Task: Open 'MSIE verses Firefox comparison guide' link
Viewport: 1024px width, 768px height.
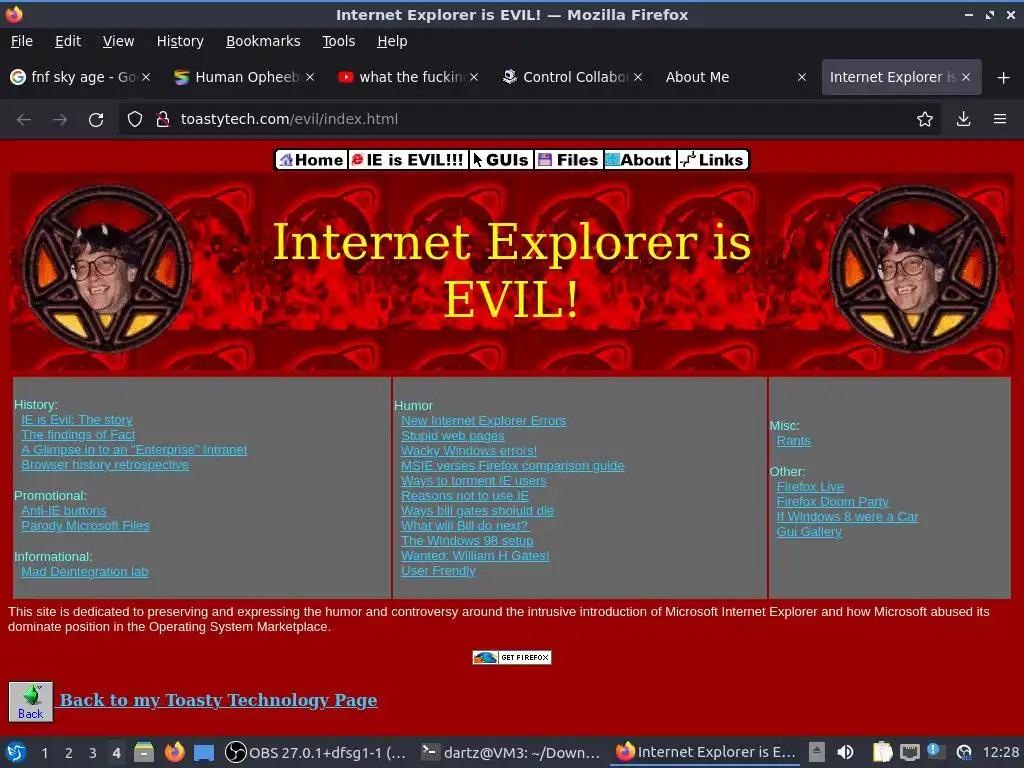Action: [513, 466]
